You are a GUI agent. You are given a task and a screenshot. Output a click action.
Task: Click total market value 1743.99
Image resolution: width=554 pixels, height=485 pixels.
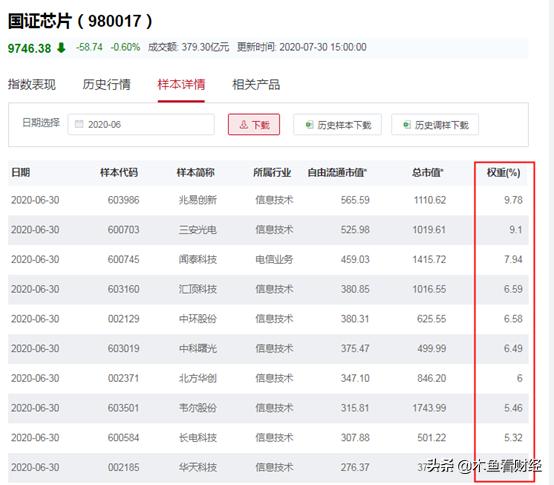[429, 408]
